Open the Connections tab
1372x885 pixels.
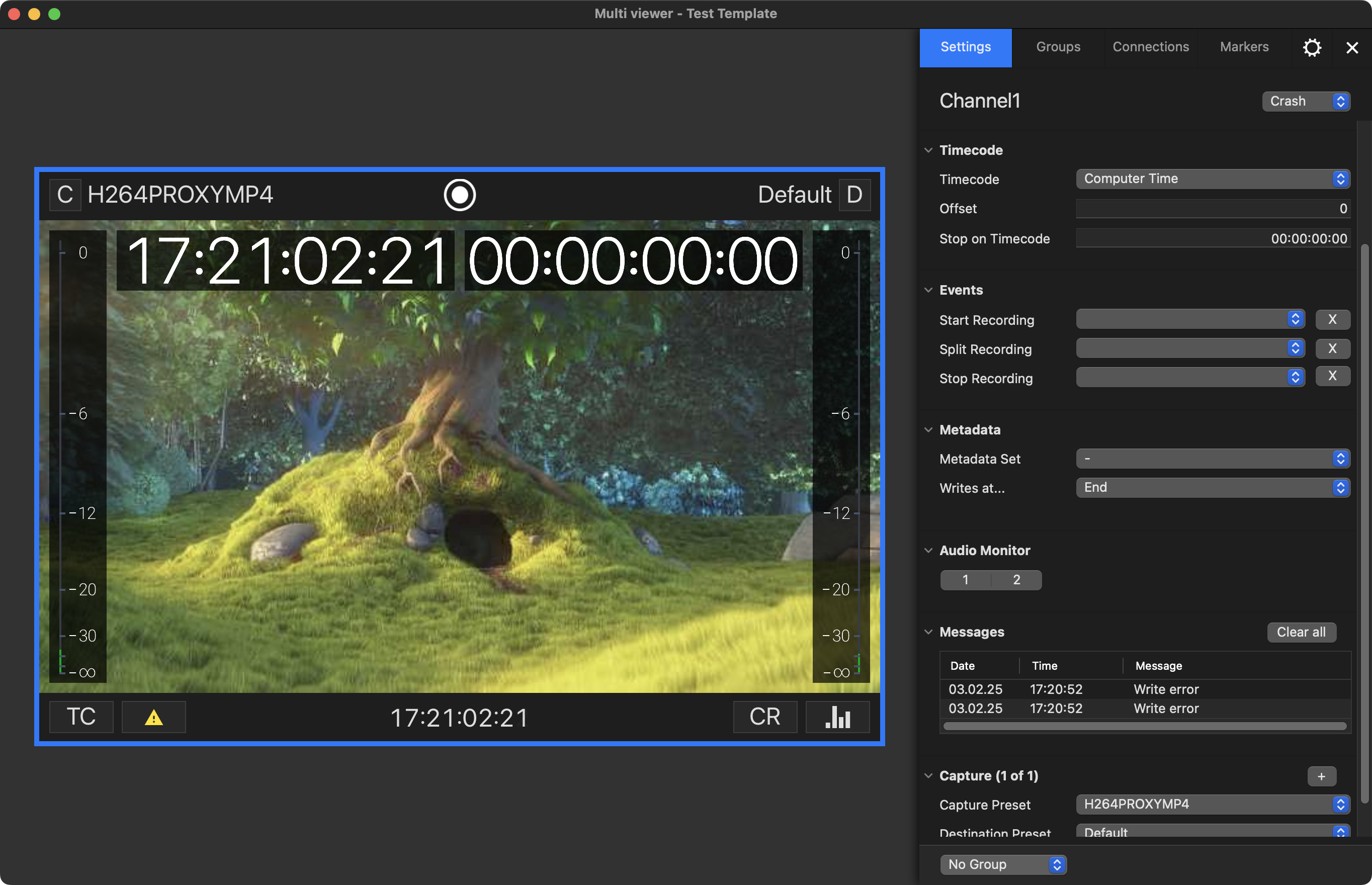pyautogui.click(x=1151, y=47)
